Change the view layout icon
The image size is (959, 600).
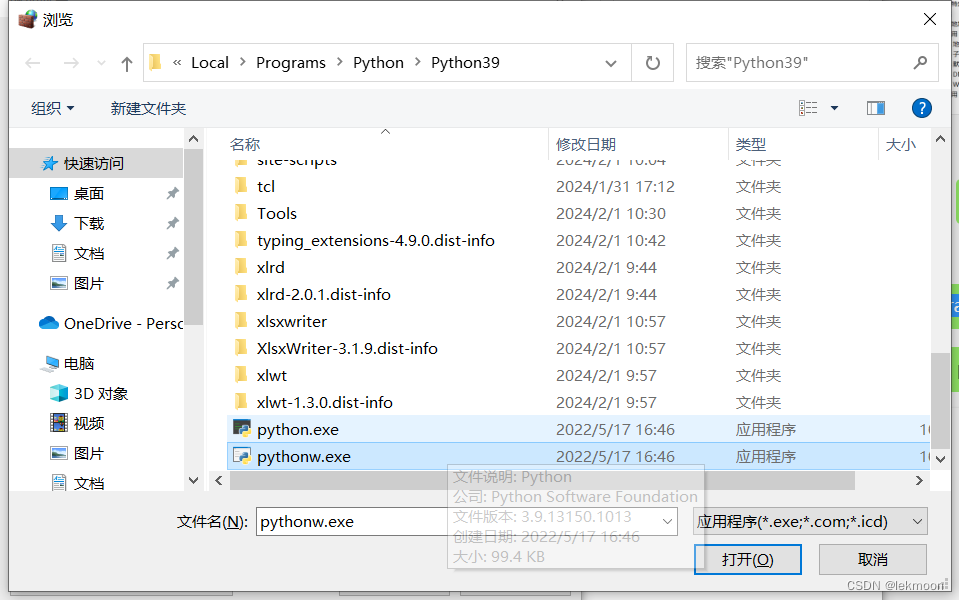pyautogui.click(x=808, y=108)
